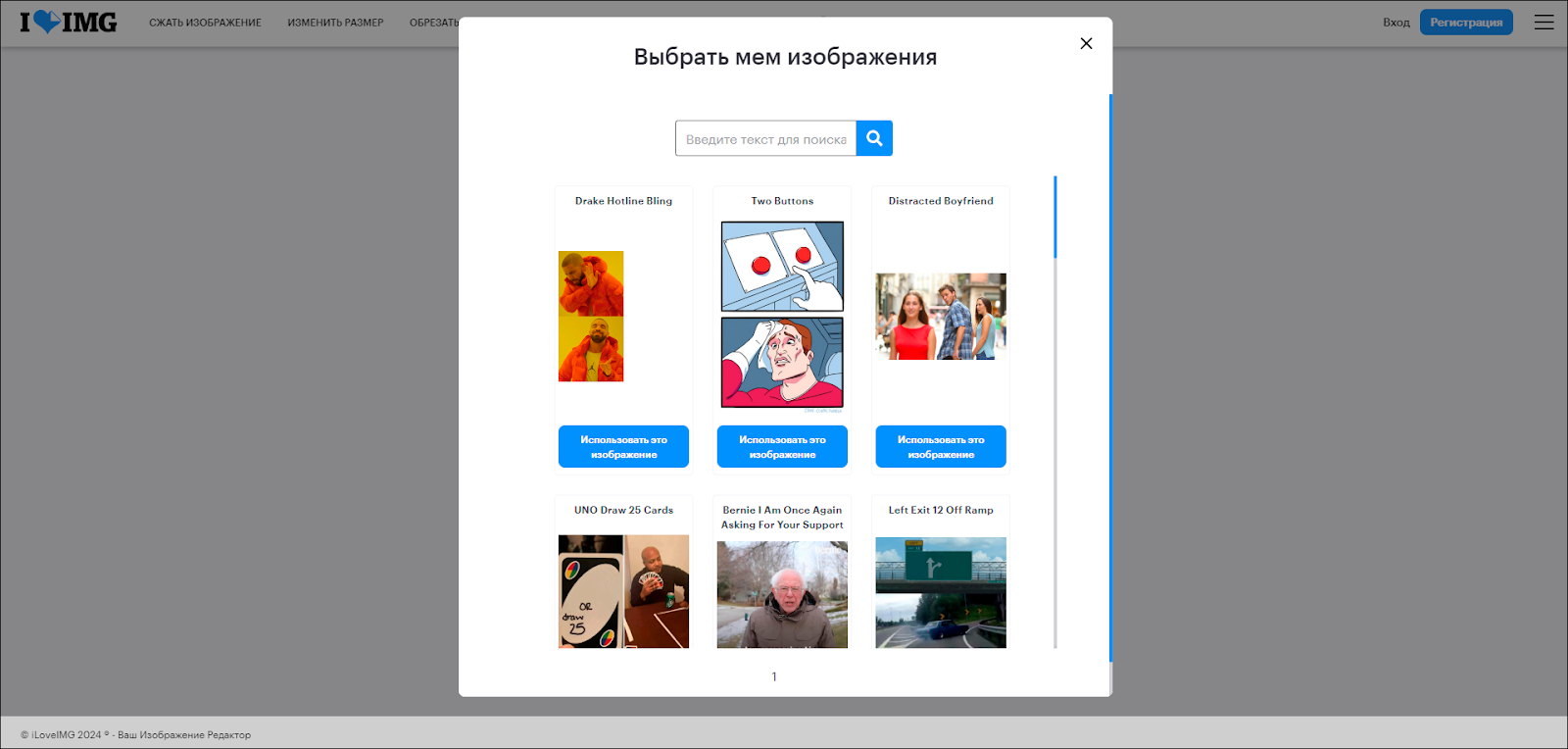Select the Distracted Boyfriend thumbnail
This screenshot has height=749, width=1568.
click(940, 316)
